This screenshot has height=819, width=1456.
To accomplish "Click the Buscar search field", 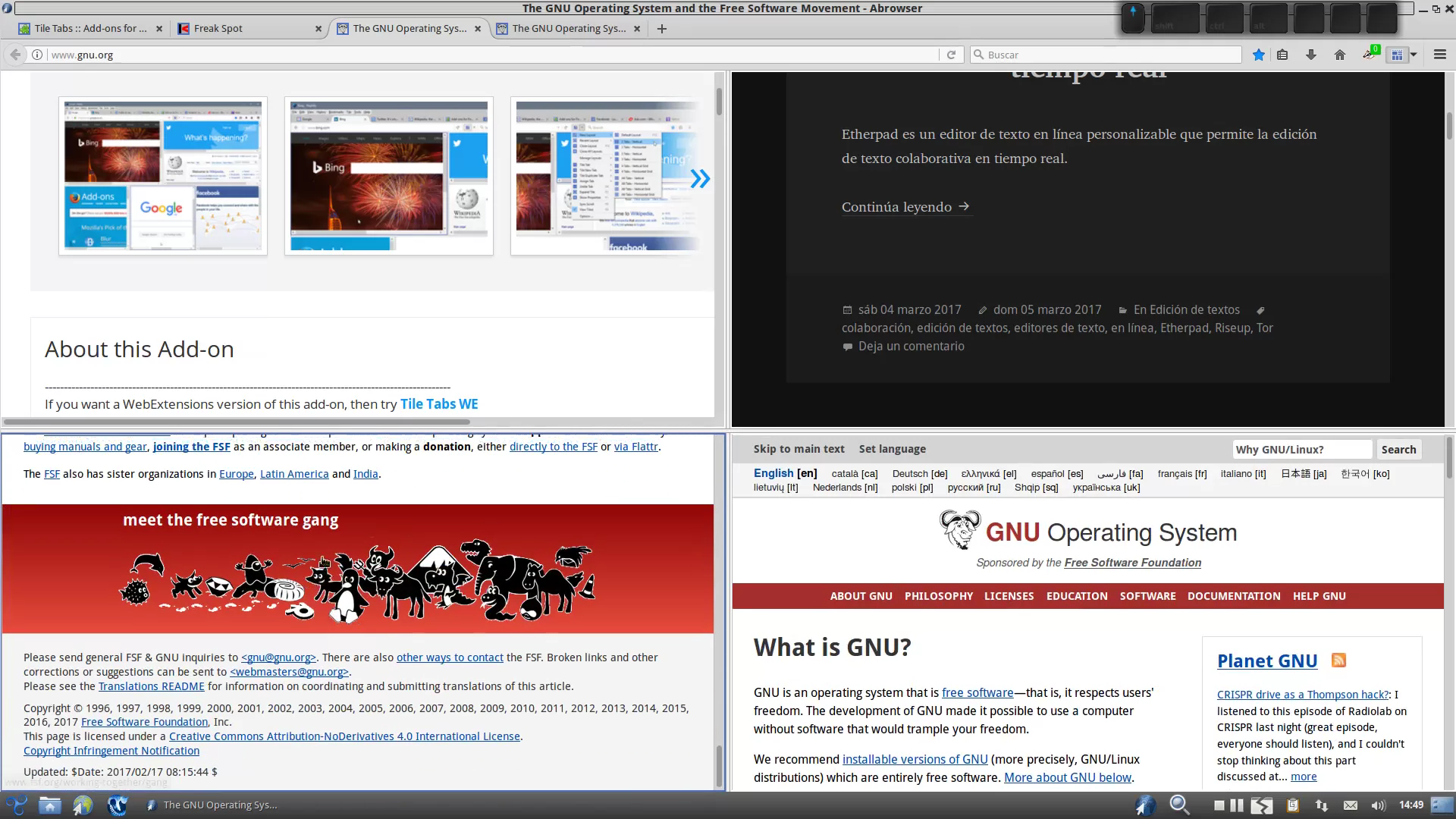I will tap(1107, 55).
